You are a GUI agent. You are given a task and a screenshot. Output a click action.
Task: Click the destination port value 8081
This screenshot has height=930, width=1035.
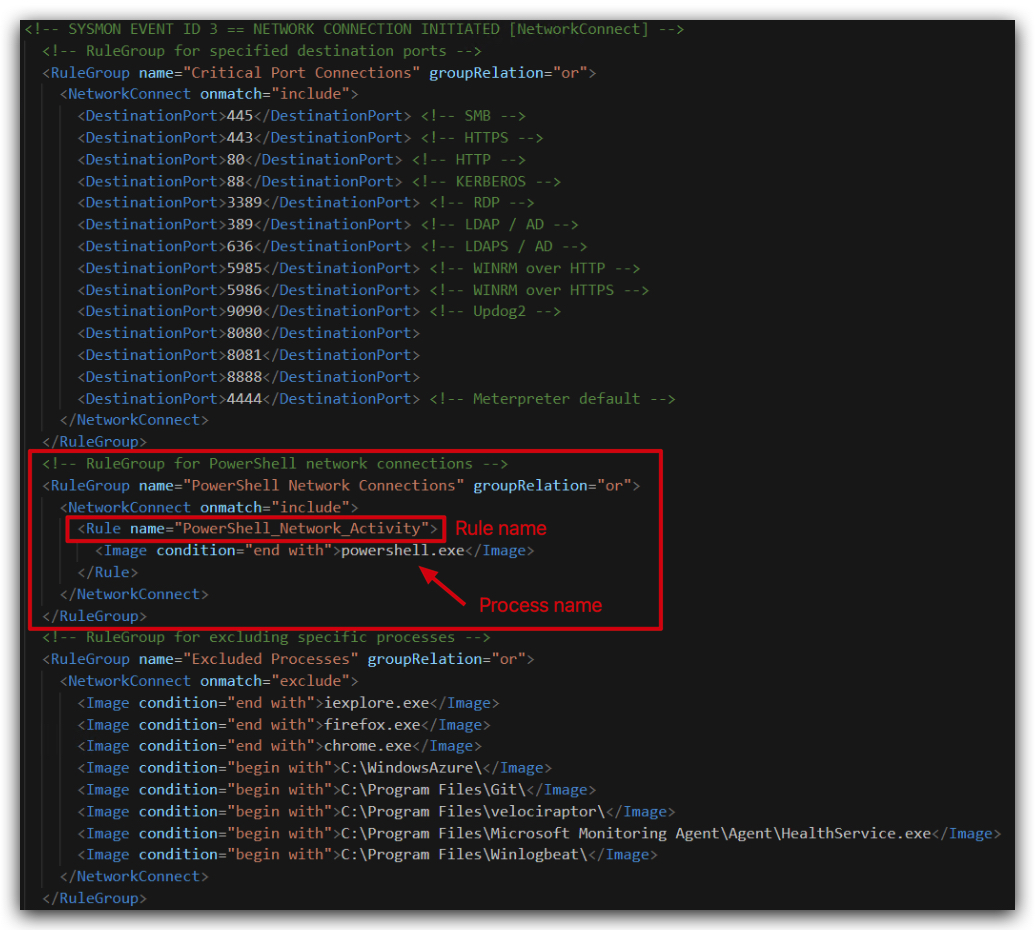tap(244, 354)
